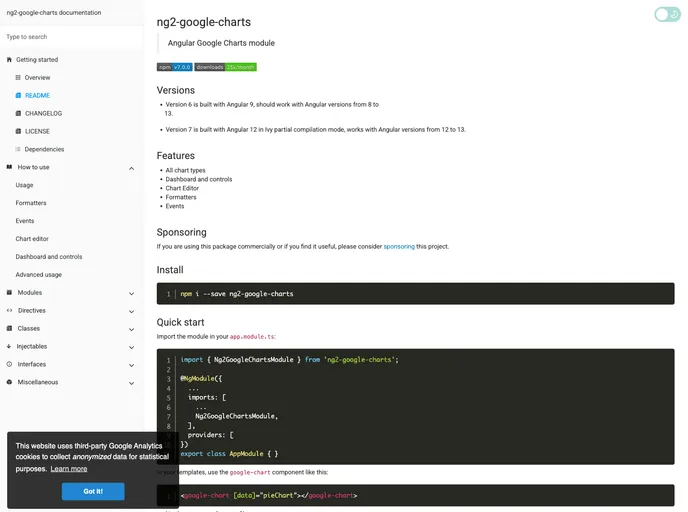Click the ng2-google-charts documentation title
The image size is (688, 512).
(54, 13)
